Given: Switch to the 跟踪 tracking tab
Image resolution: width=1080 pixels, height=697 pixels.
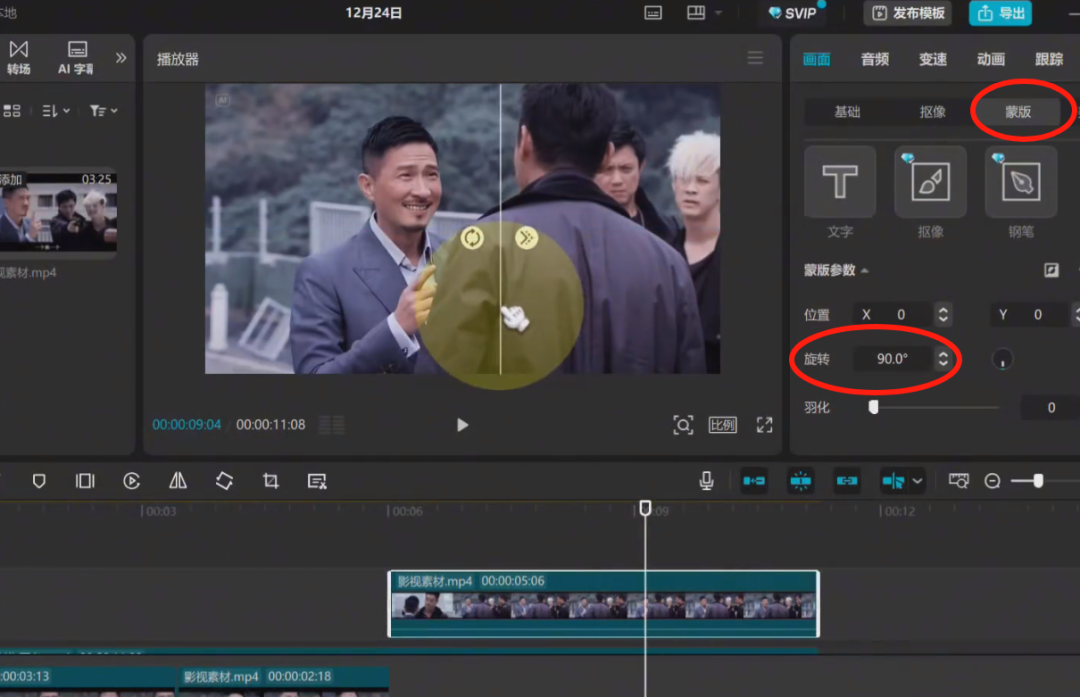Looking at the screenshot, I should tap(1049, 59).
